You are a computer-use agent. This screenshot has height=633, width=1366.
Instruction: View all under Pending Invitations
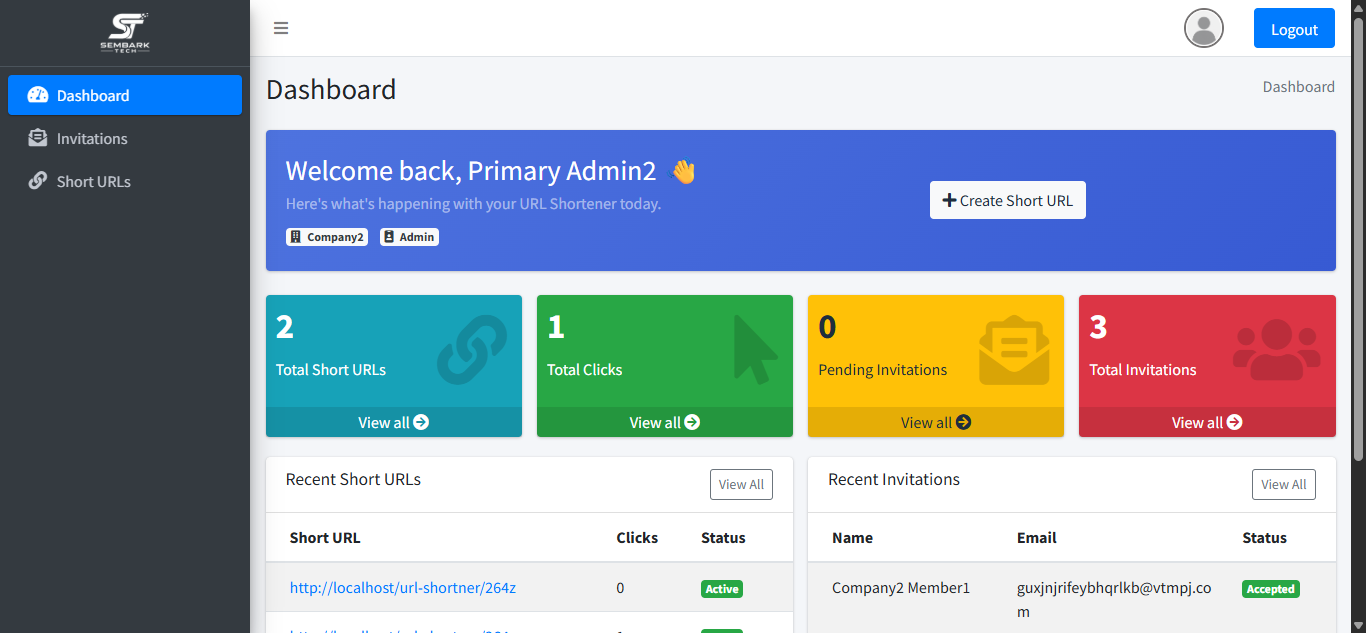[x=936, y=422]
